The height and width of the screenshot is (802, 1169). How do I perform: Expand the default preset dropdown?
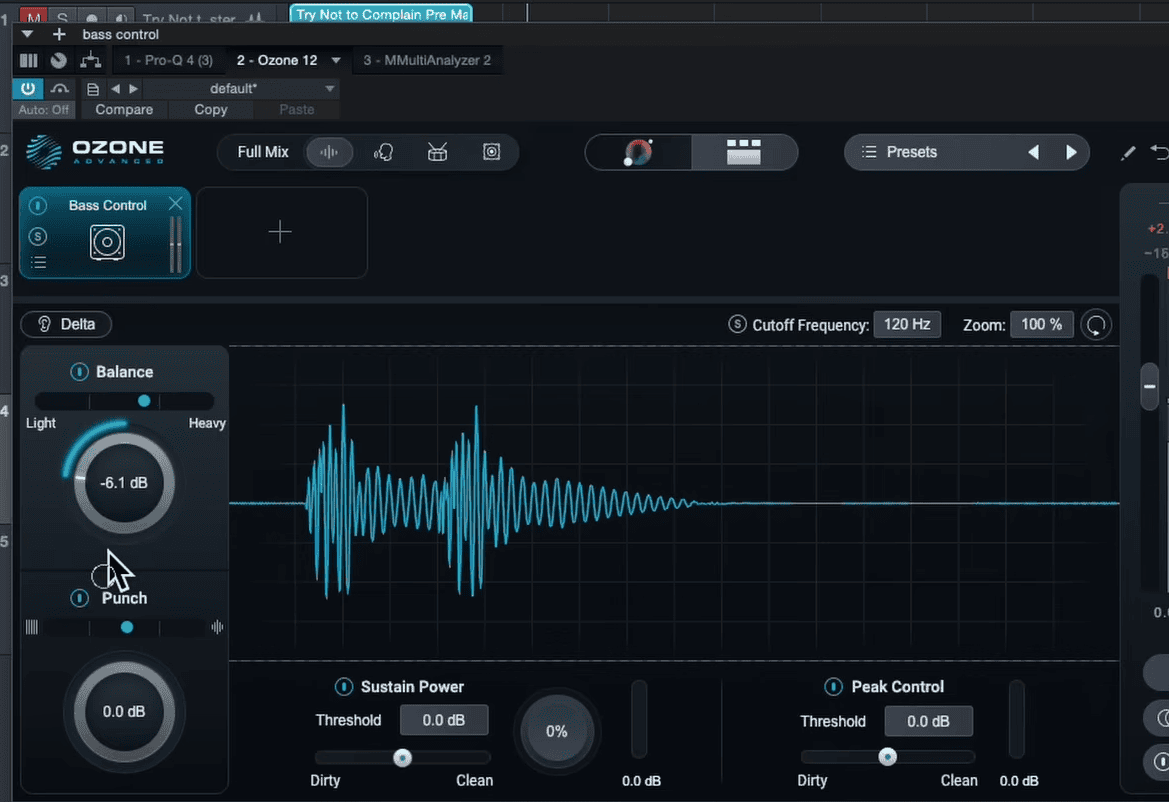tap(329, 88)
